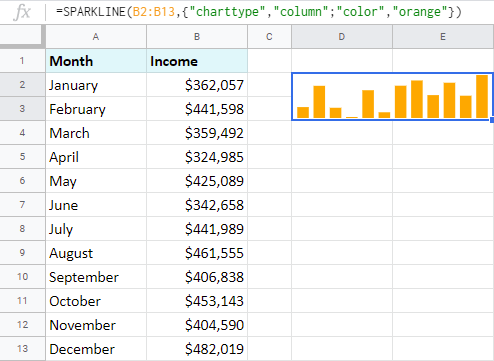Select the $362,057 cell

pos(197,85)
